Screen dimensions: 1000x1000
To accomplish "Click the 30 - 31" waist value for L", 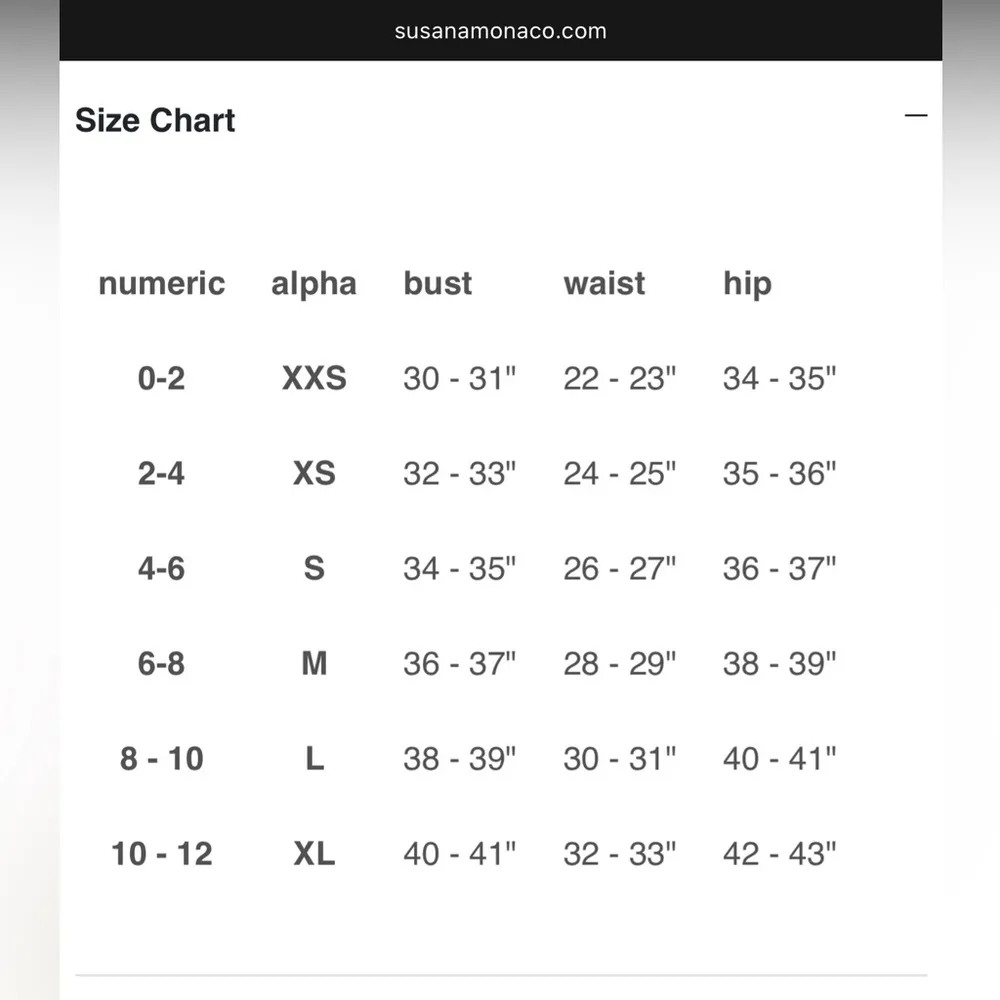I will coord(620,758).
